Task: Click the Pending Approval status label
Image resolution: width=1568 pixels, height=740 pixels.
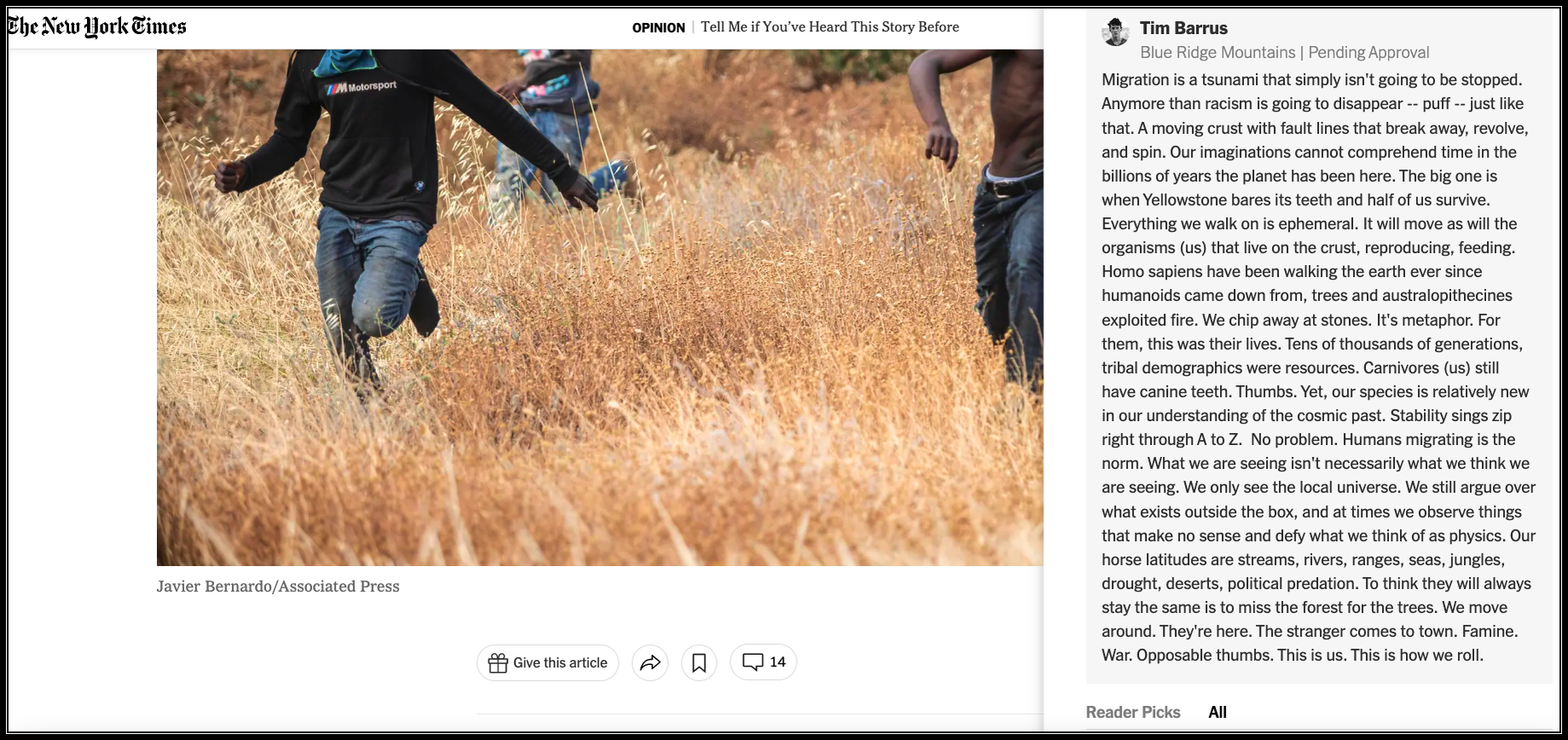Action: (x=1368, y=52)
